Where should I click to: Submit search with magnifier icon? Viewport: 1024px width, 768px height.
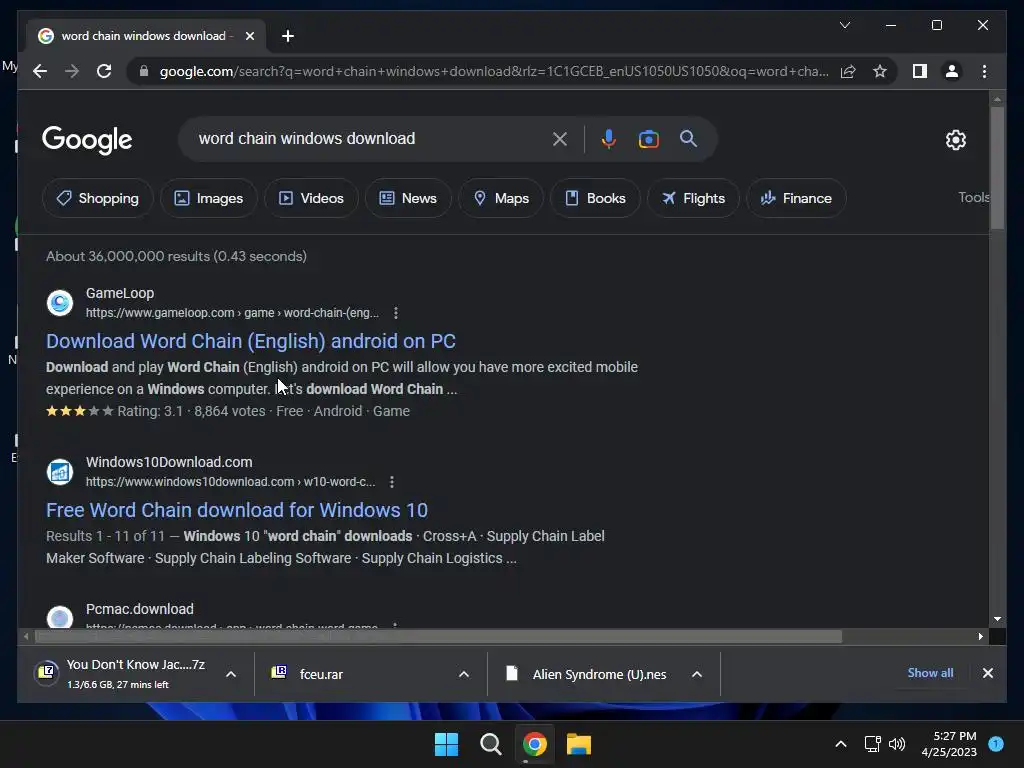[688, 138]
